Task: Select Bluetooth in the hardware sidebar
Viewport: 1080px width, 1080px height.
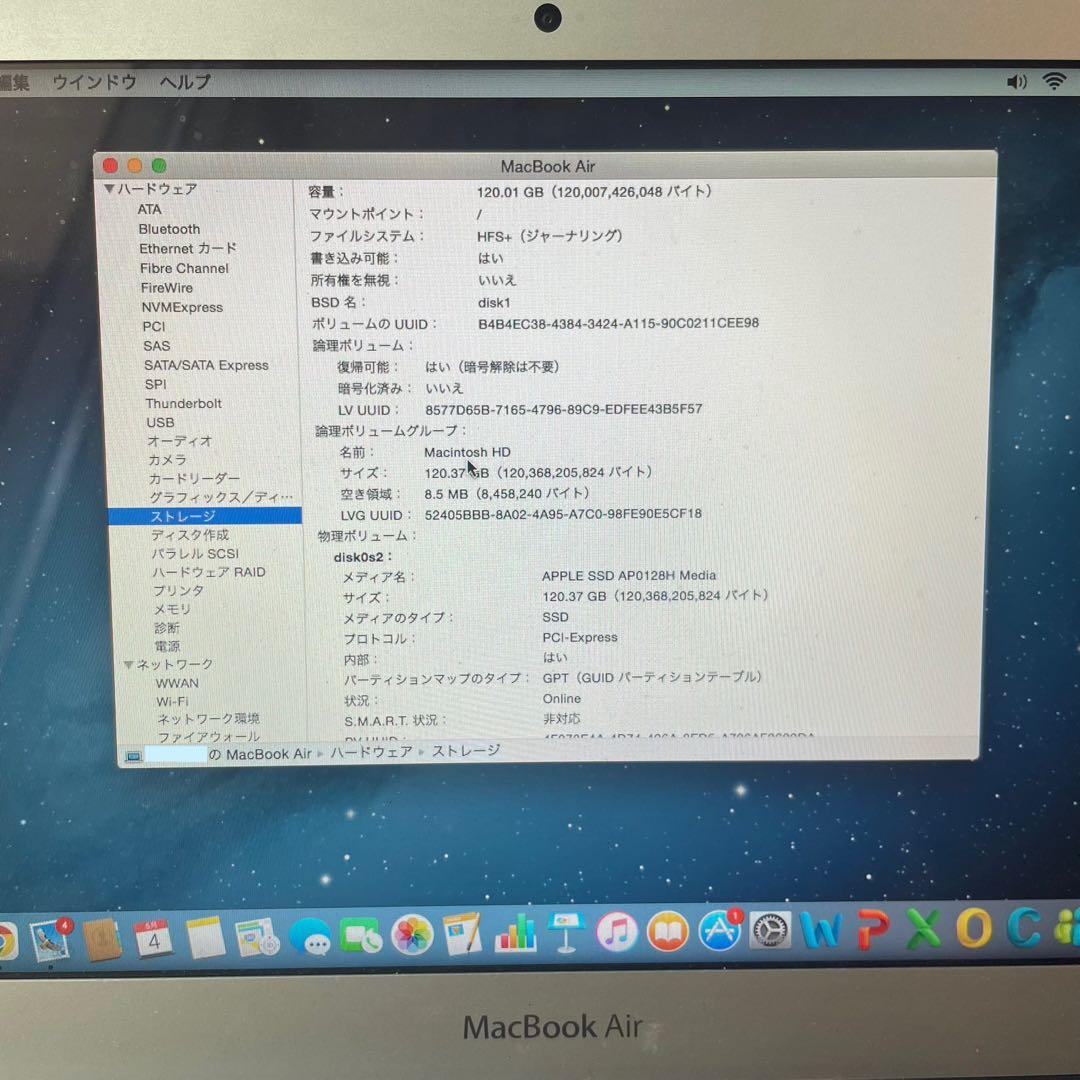Action: (x=169, y=229)
